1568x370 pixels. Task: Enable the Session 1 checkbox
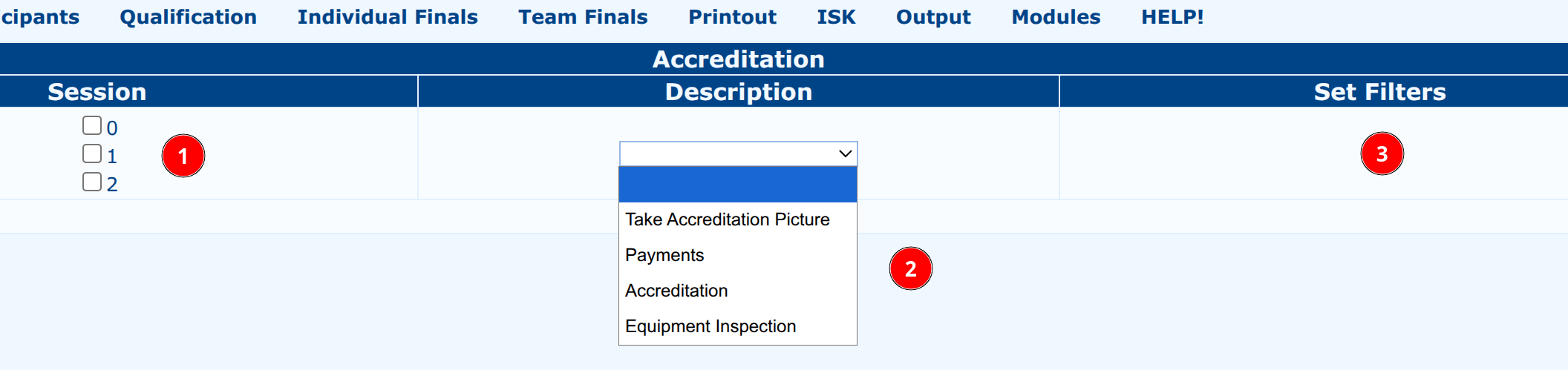pyautogui.click(x=92, y=153)
